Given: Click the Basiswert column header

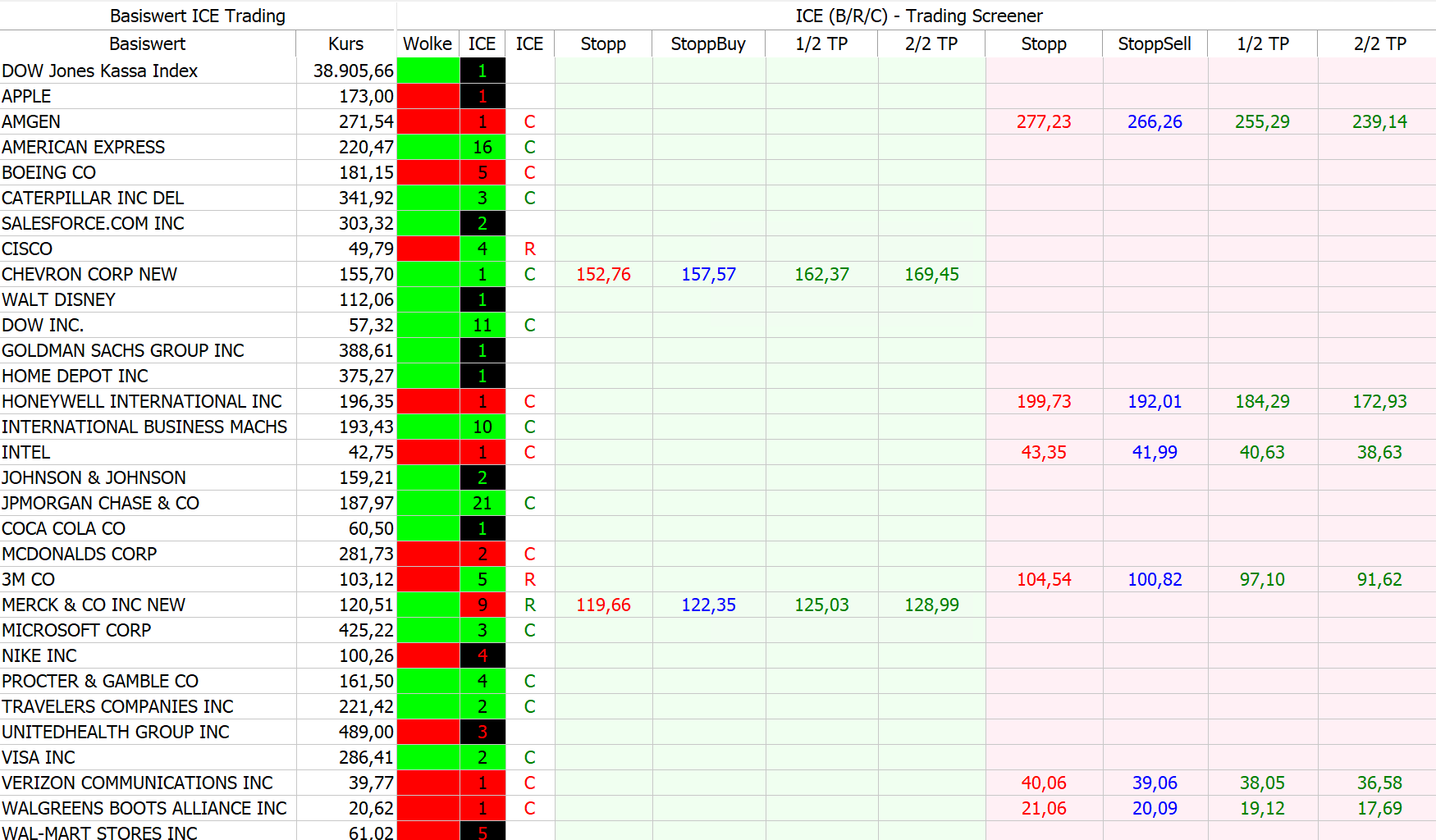Looking at the screenshot, I should click(x=148, y=43).
